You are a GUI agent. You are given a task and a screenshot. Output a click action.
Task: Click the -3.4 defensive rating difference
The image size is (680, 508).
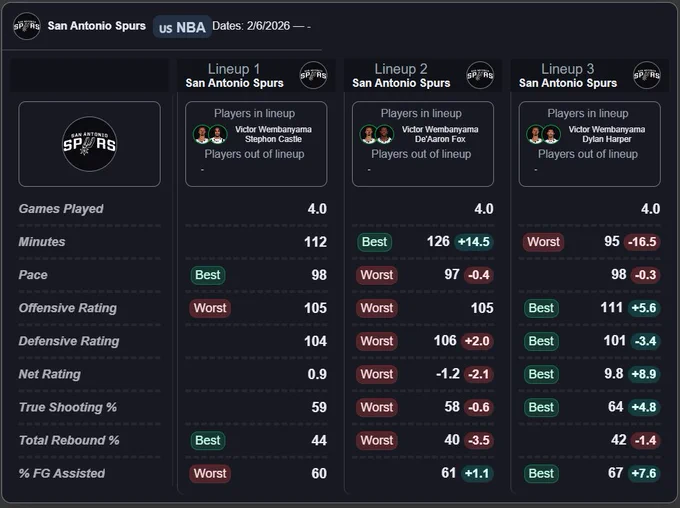(x=645, y=341)
